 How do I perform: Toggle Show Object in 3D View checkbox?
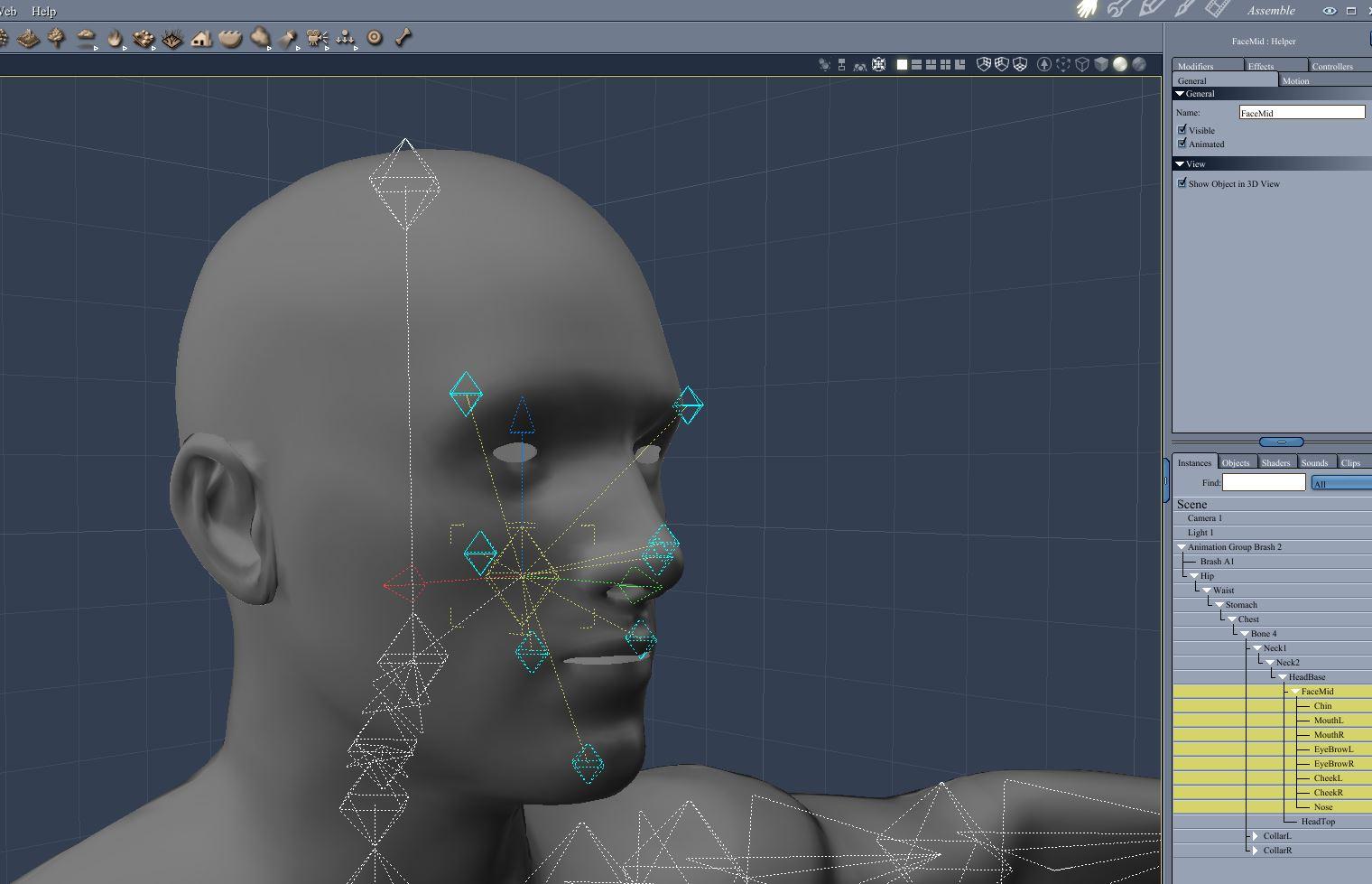point(1182,183)
